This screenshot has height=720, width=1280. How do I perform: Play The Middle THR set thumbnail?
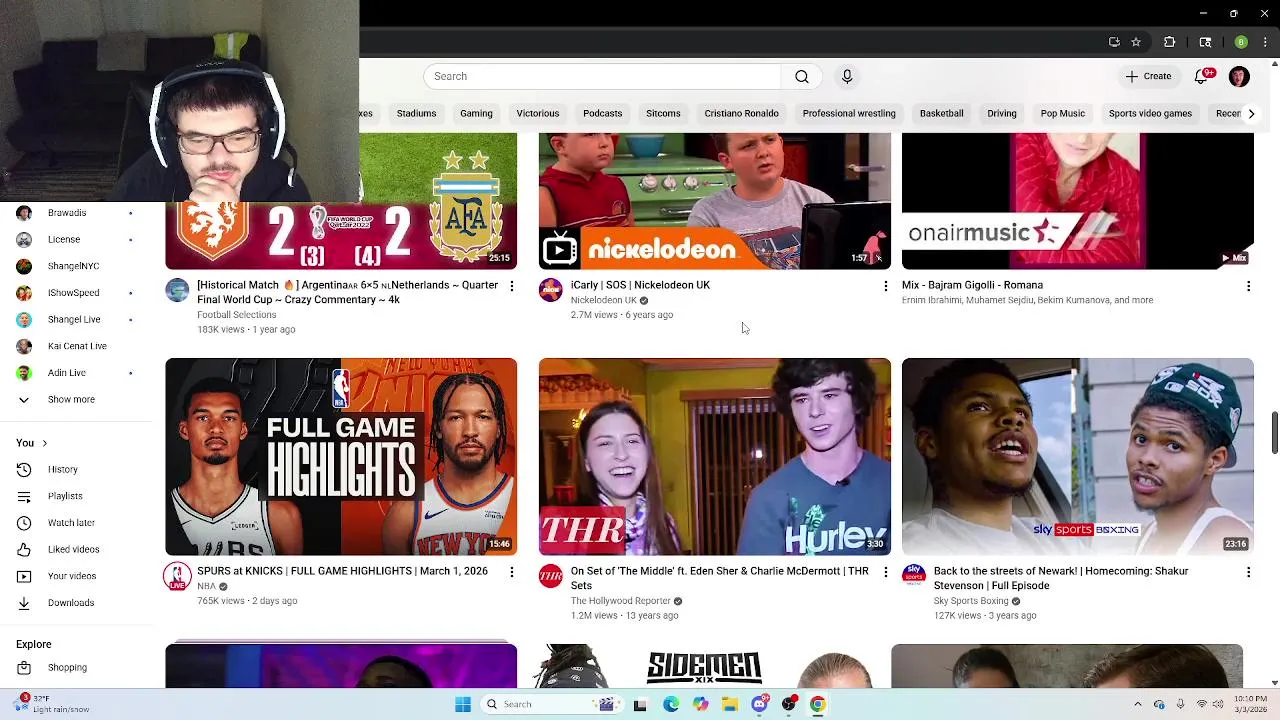pyautogui.click(x=714, y=456)
